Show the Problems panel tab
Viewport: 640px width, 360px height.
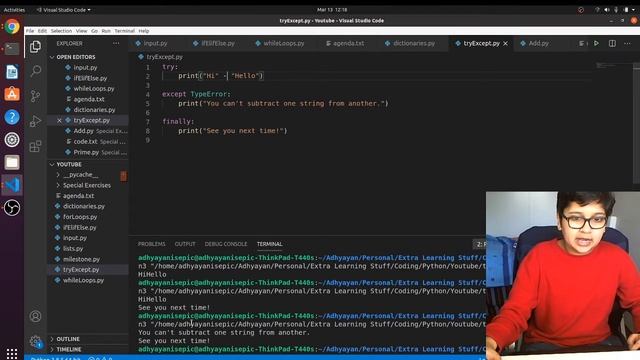pos(151,244)
